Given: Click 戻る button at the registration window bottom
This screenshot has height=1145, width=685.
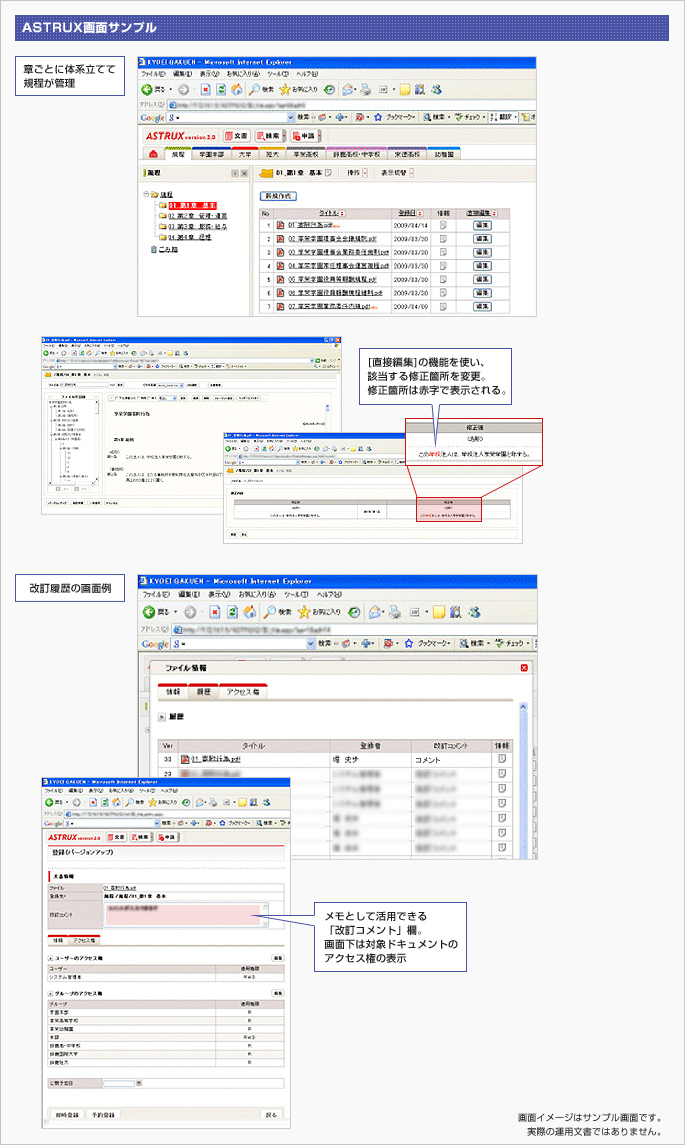Looking at the screenshot, I should 271,1114.
